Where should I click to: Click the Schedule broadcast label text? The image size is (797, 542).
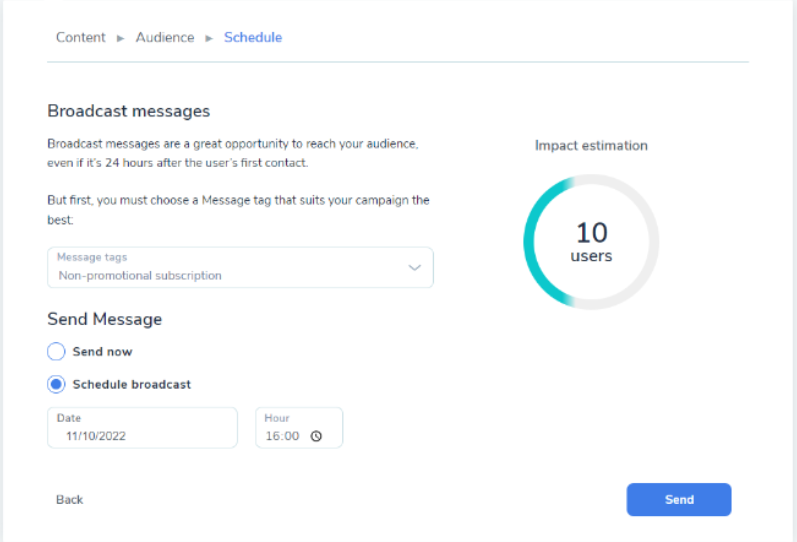[131, 384]
